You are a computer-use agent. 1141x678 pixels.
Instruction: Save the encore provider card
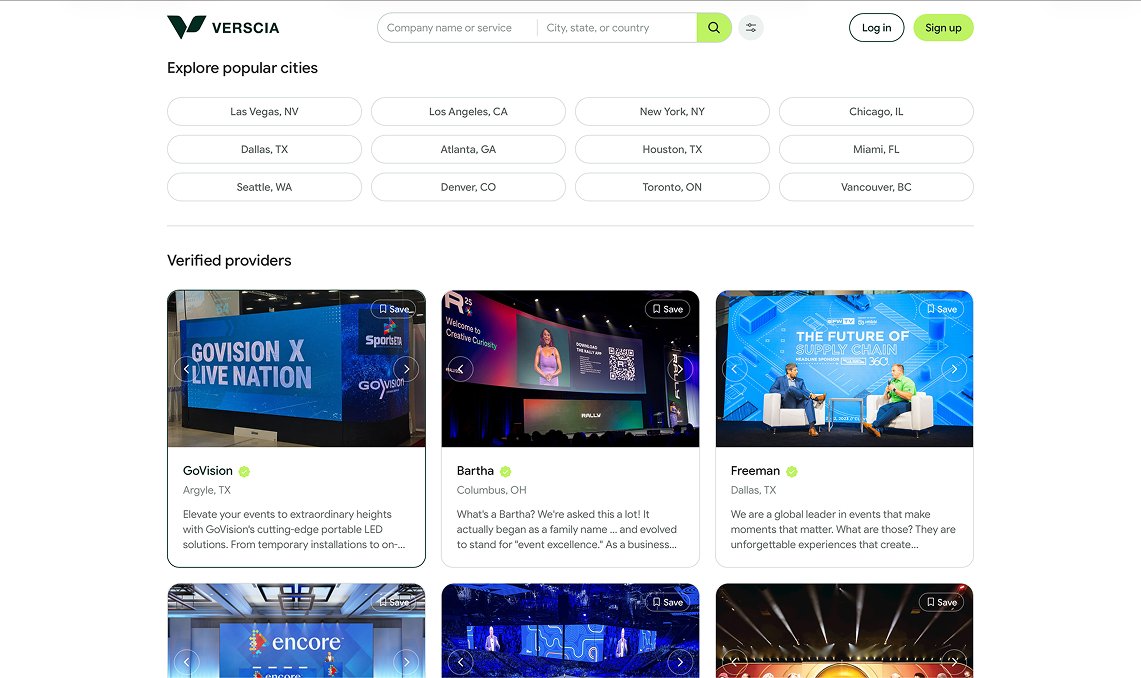click(x=394, y=602)
